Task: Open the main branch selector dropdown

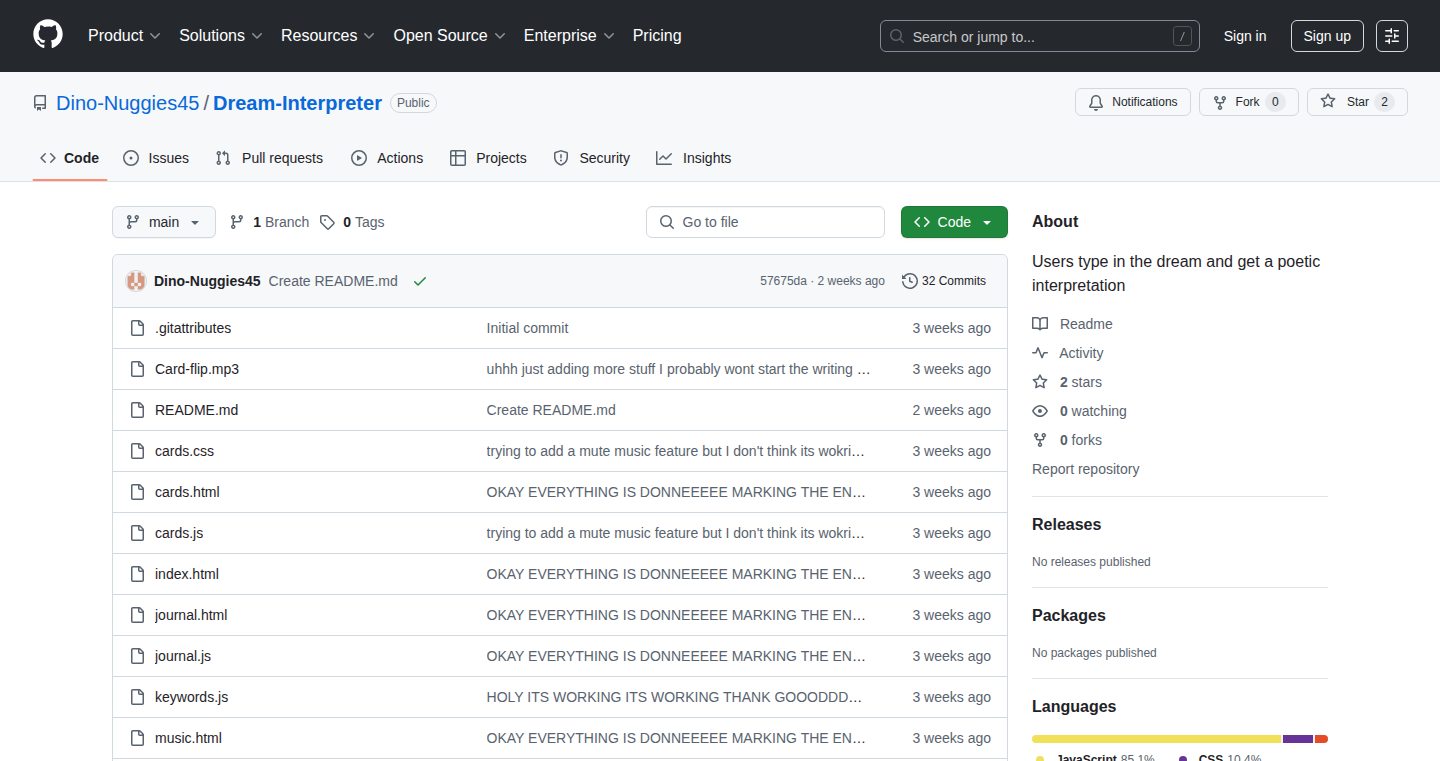Action: point(164,222)
